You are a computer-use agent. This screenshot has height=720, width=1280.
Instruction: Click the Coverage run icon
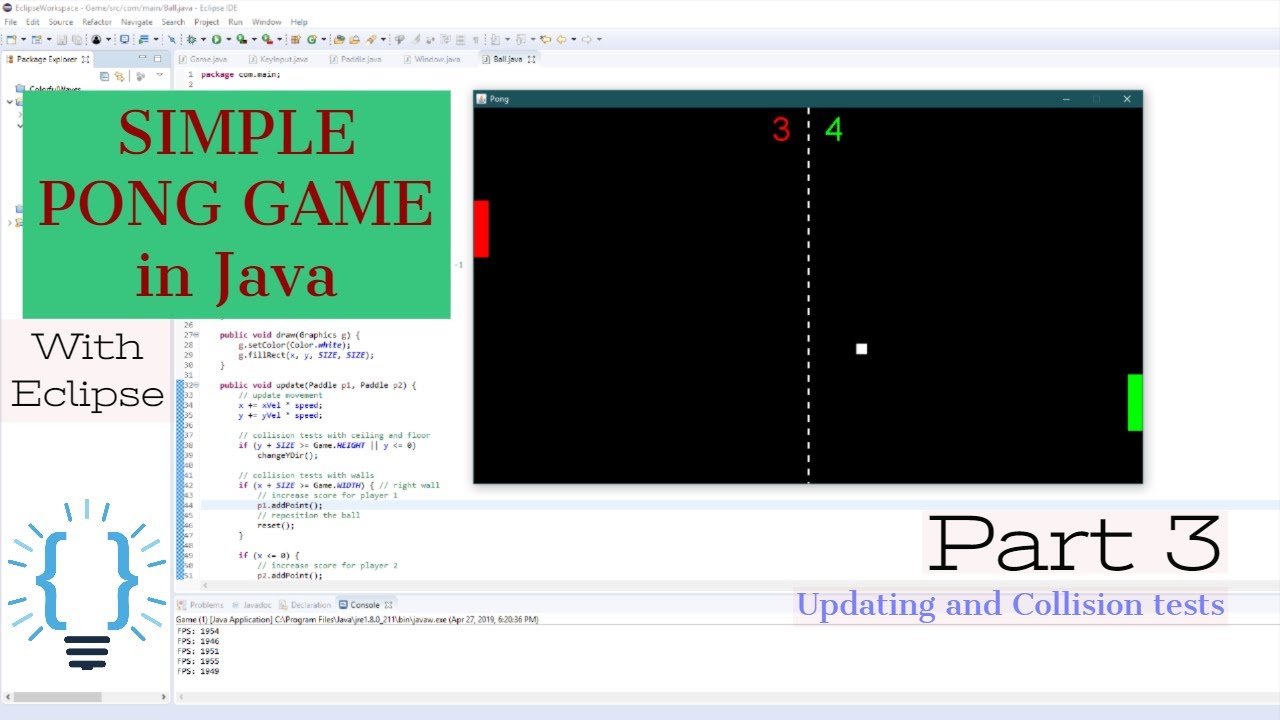coord(241,39)
